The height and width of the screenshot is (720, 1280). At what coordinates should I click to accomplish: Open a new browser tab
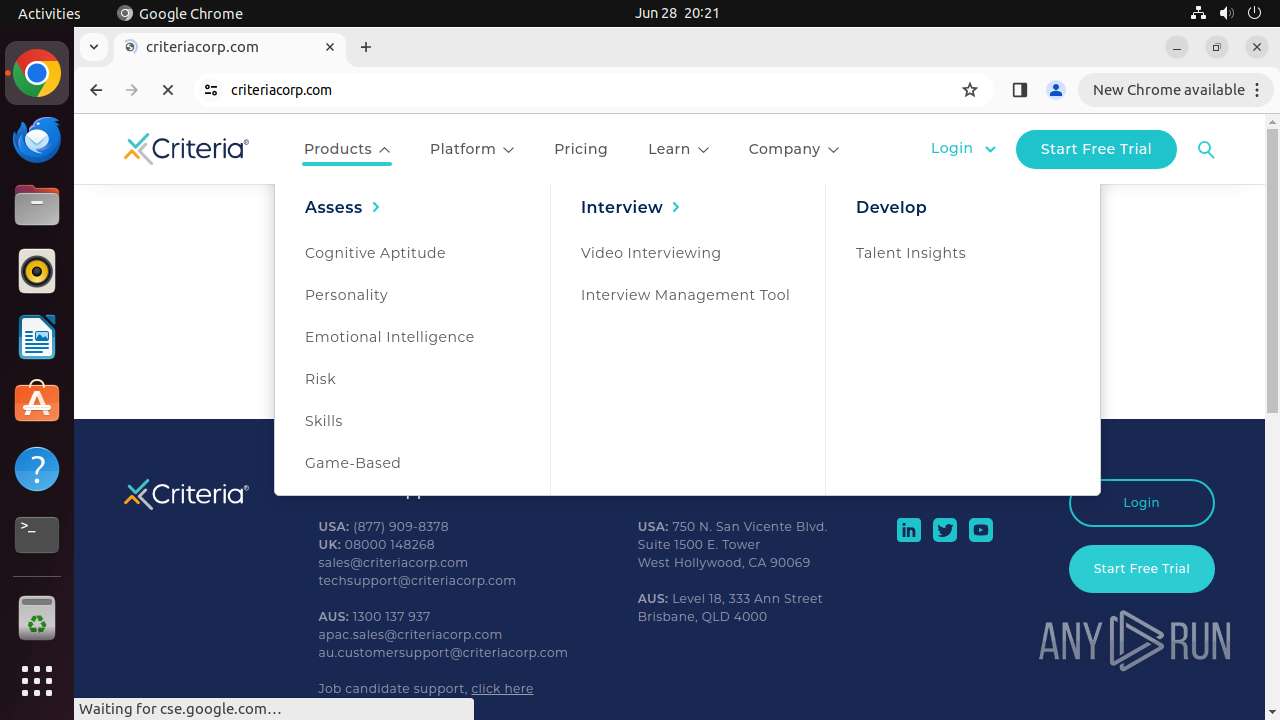point(366,47)
